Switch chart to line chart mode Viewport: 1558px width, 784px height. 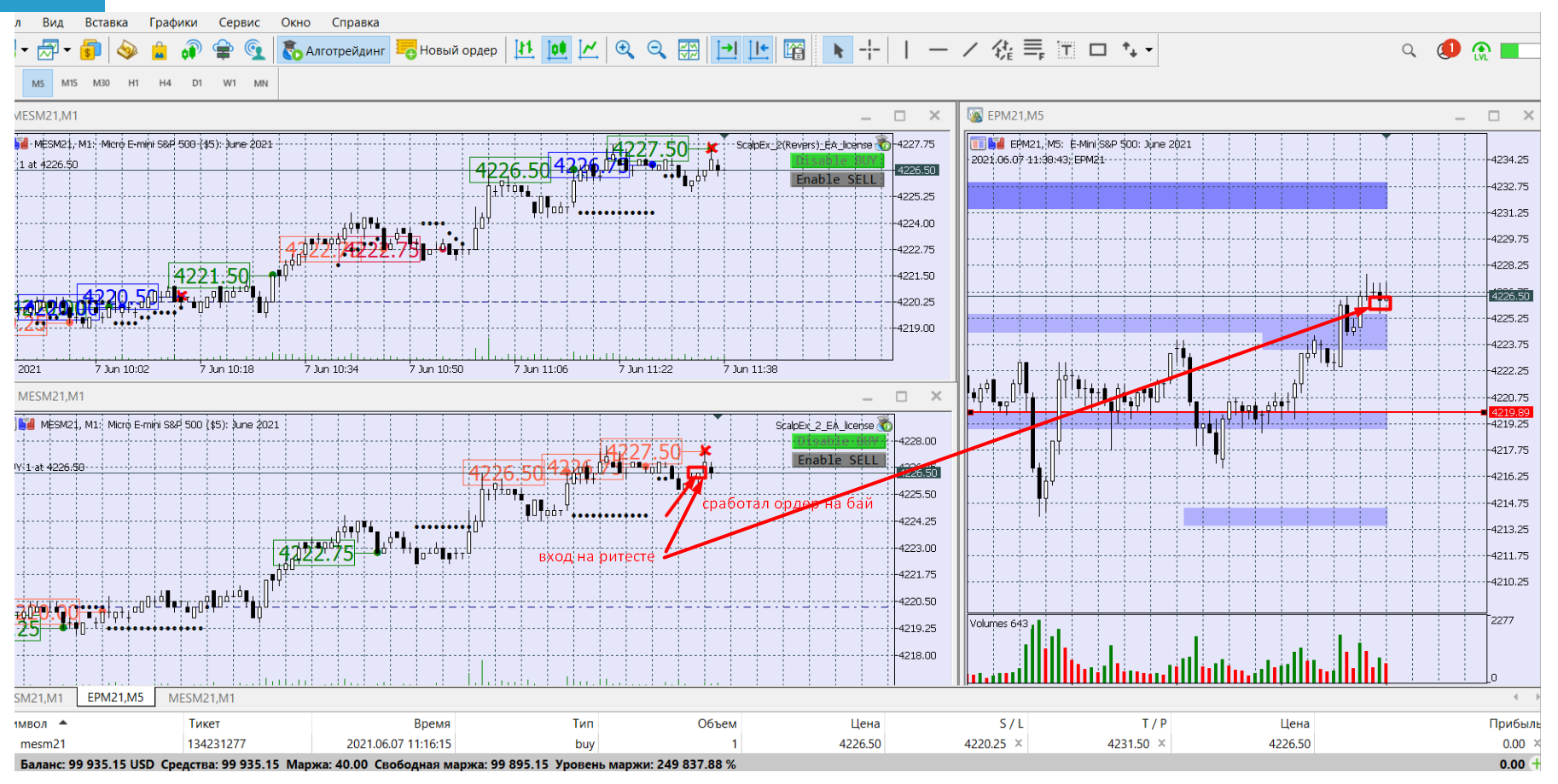click(x=589, y=50)
